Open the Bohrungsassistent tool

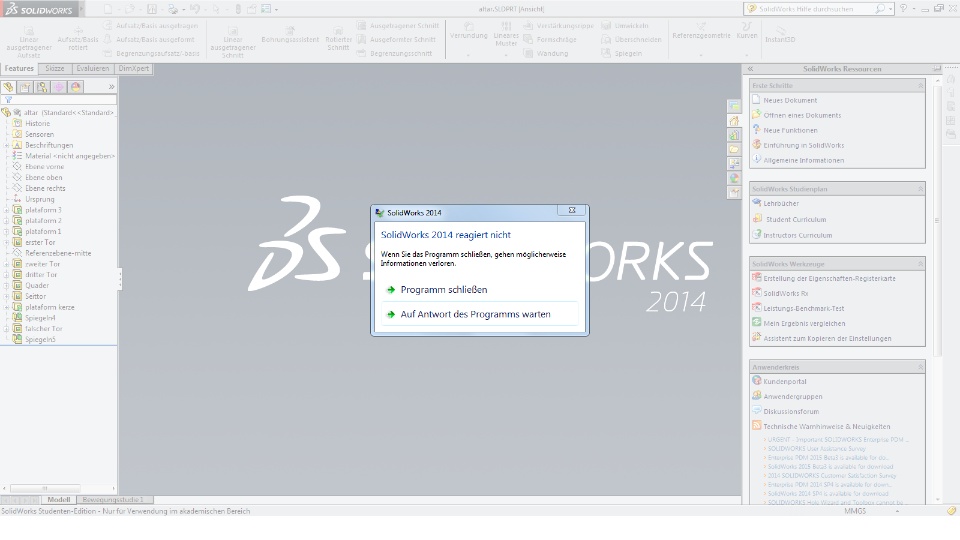290,35
